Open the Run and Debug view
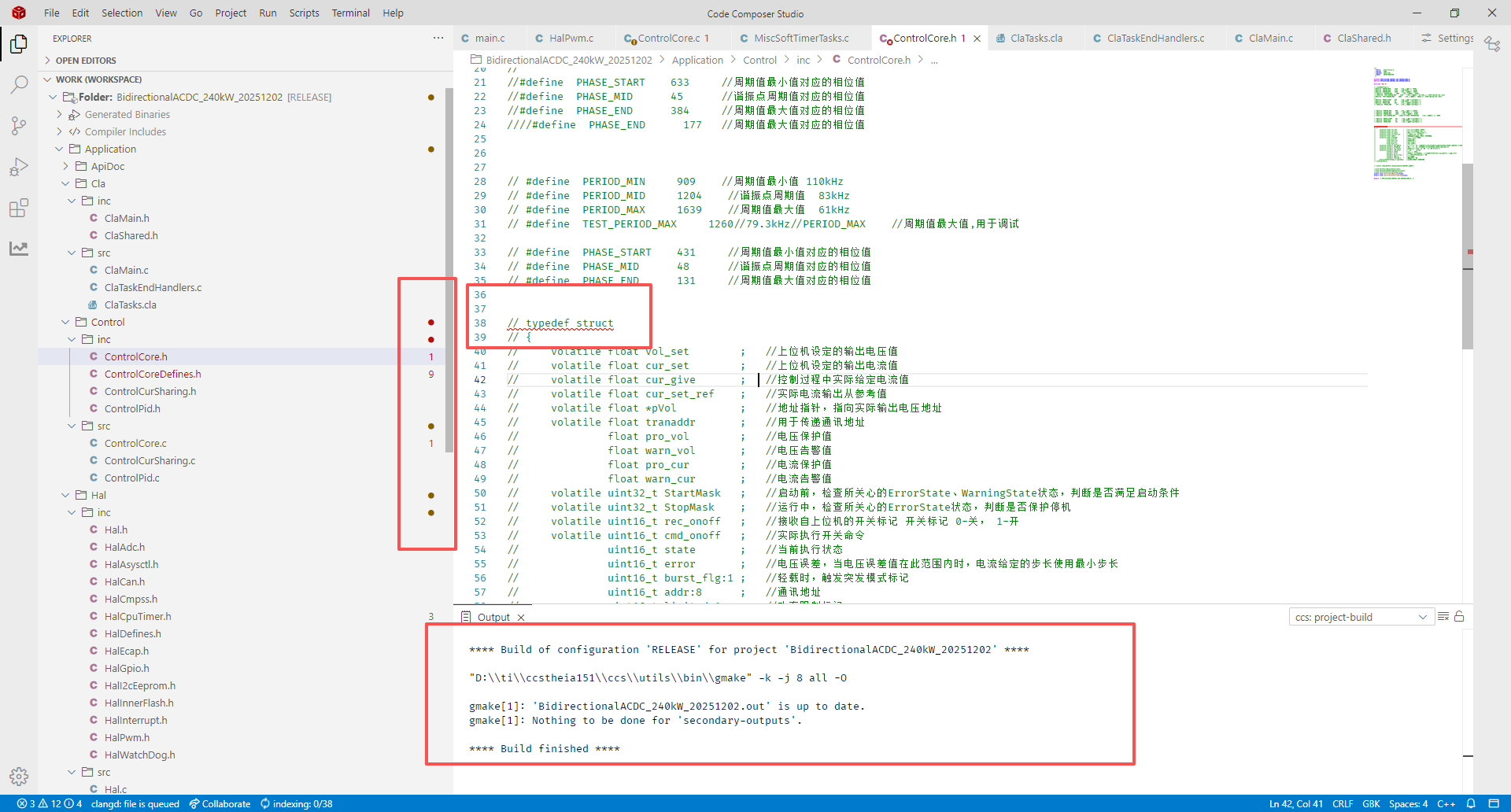 19,167
